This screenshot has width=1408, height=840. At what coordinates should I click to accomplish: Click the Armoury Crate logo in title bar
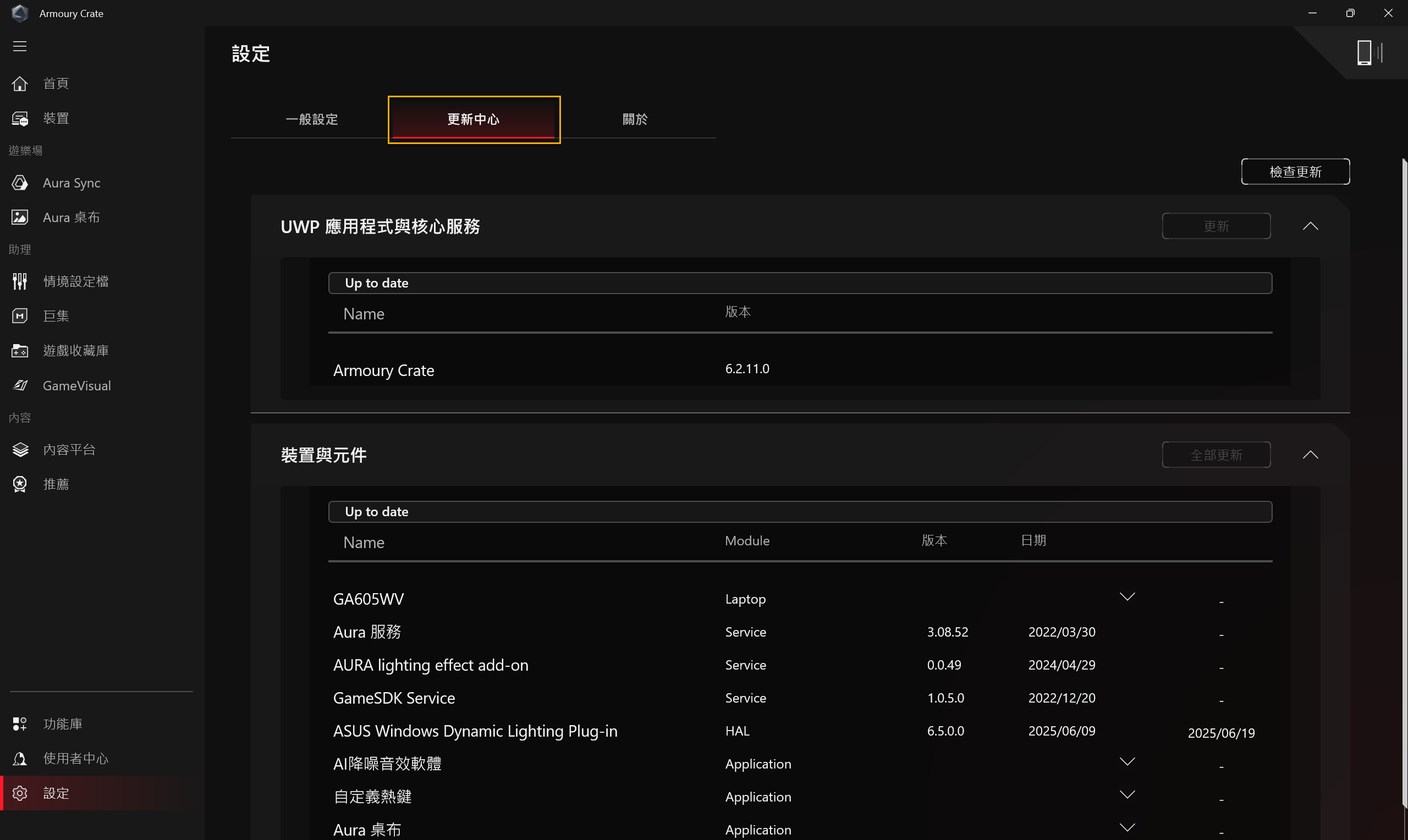click(x=20, y=13)
